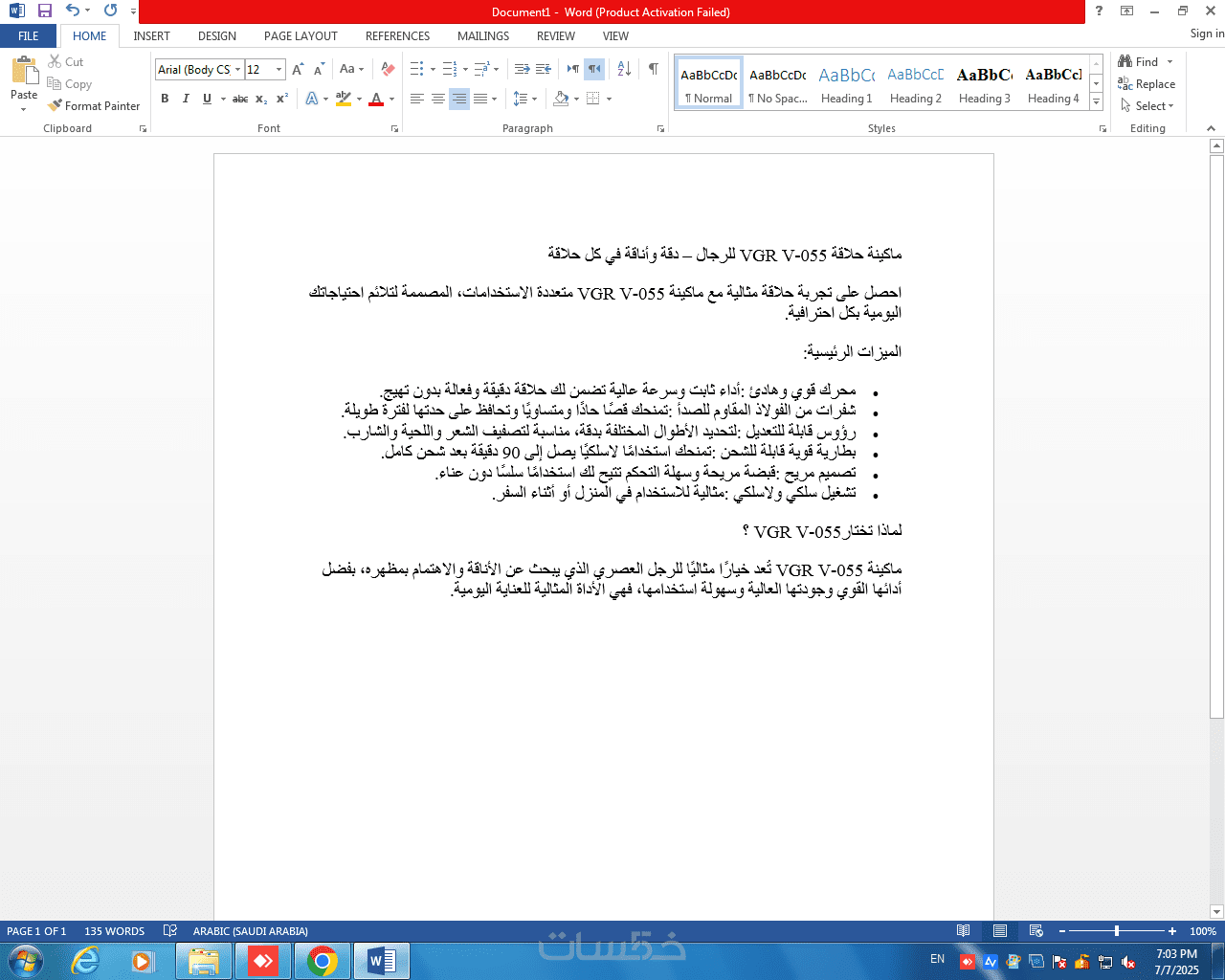The image size is (1225, 980).
Task: Click Decrease Indent icon
Action: click(x=522, y=69)
